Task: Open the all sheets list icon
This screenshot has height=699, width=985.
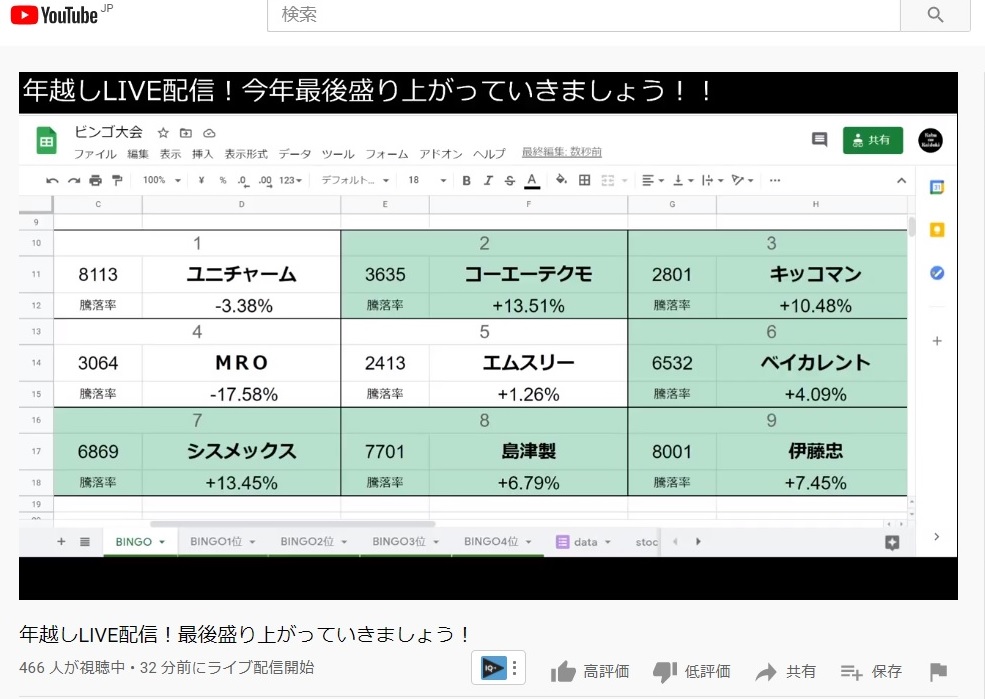Action: coord(85,541)
